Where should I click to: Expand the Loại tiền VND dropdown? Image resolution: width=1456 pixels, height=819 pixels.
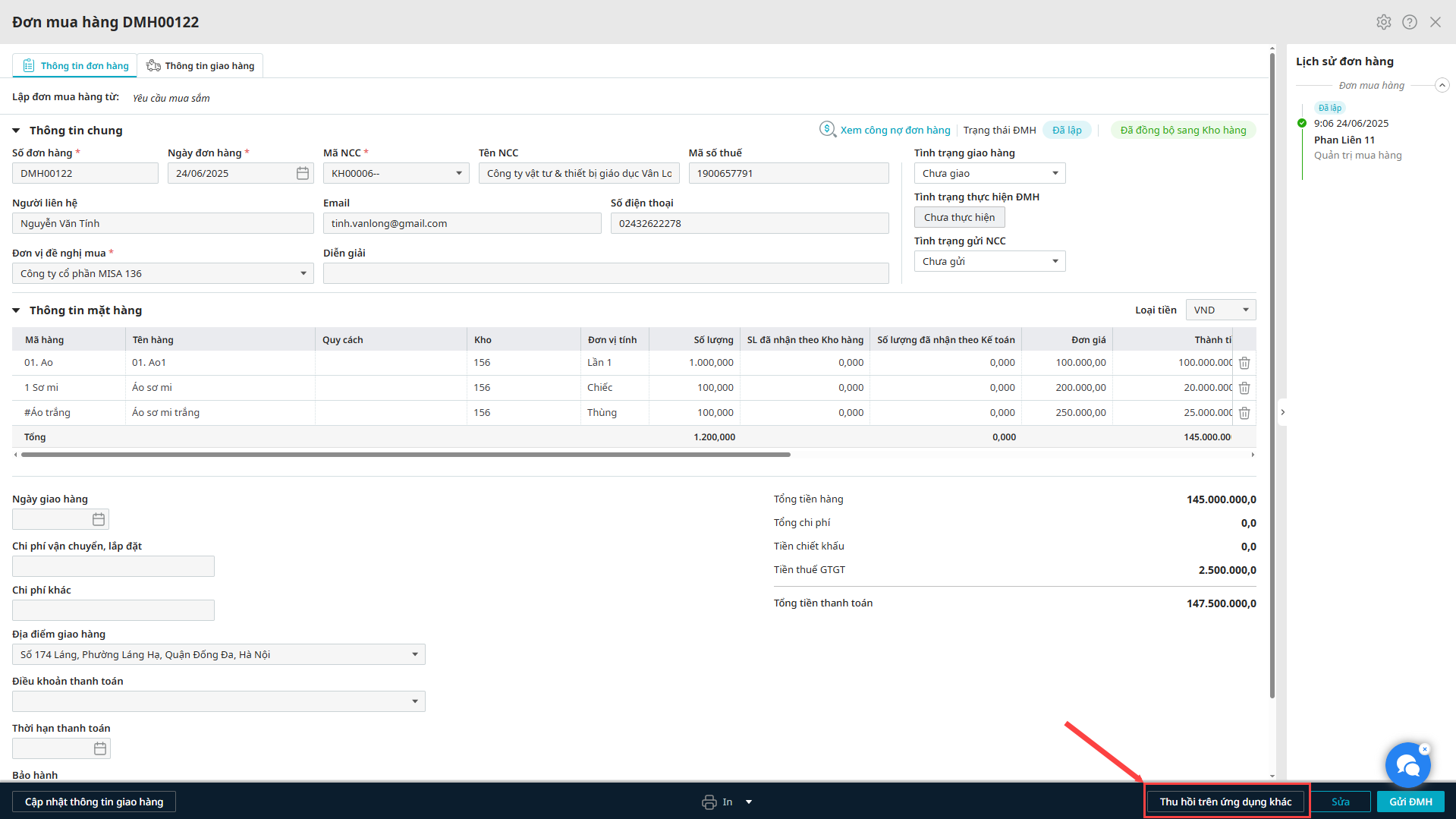coord(1220,310)
